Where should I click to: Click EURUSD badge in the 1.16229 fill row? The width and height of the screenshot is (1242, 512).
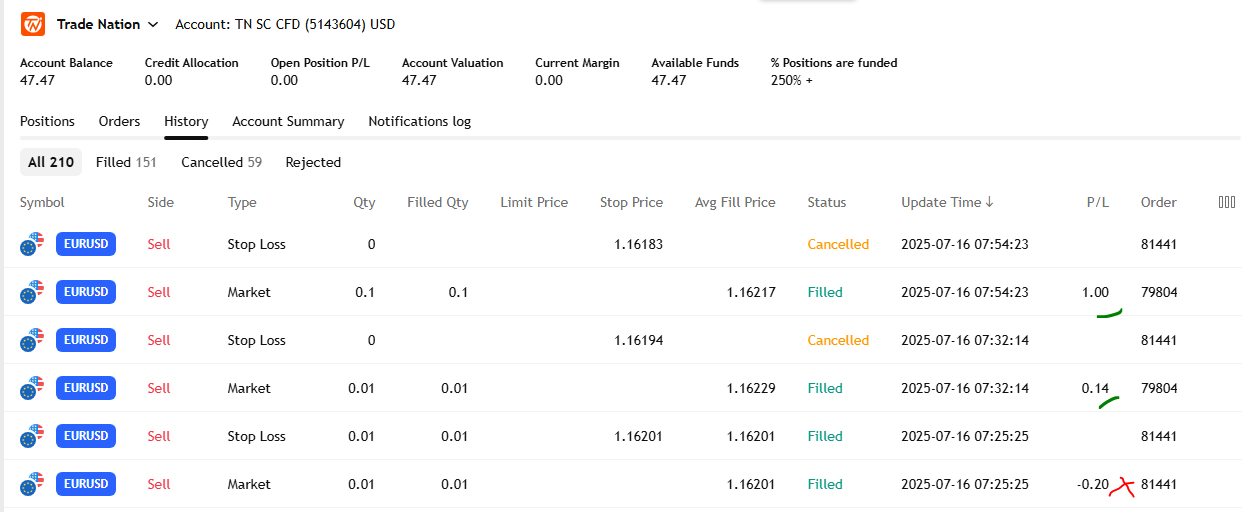[86, 388]
